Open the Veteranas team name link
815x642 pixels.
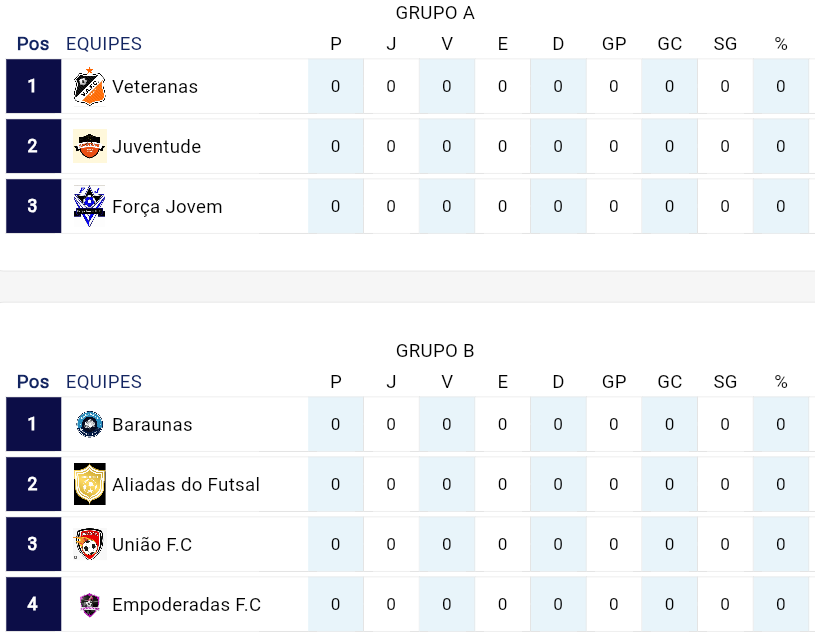[155, 86]
